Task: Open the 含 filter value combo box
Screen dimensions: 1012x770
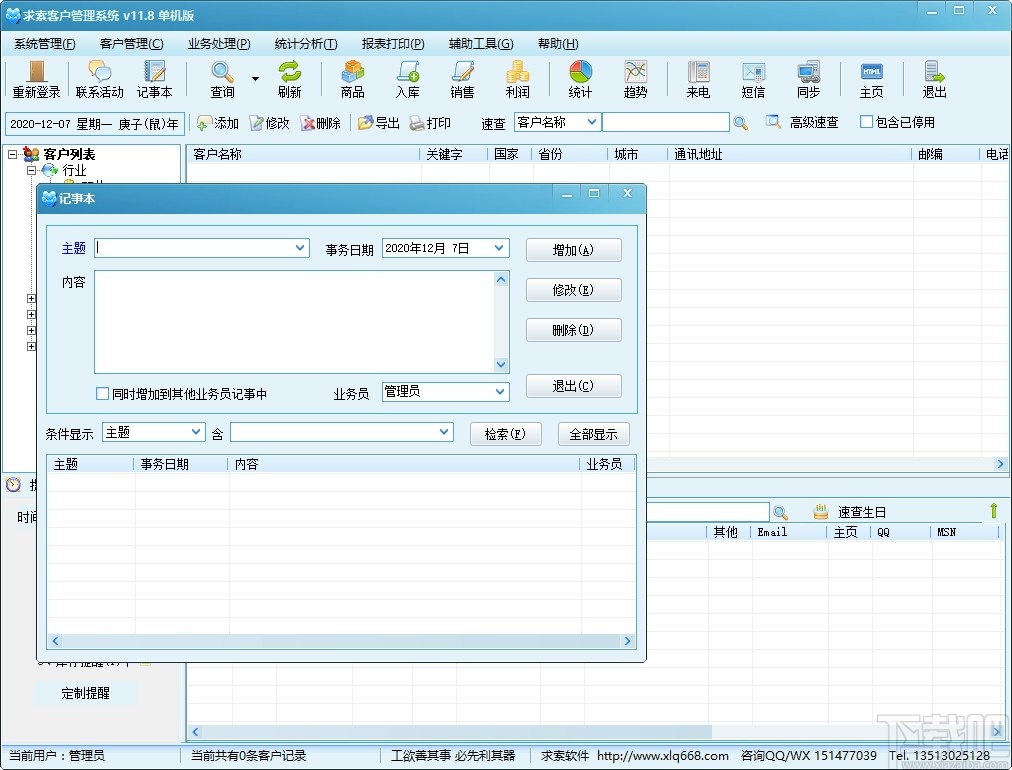Action: coord(444,432)
